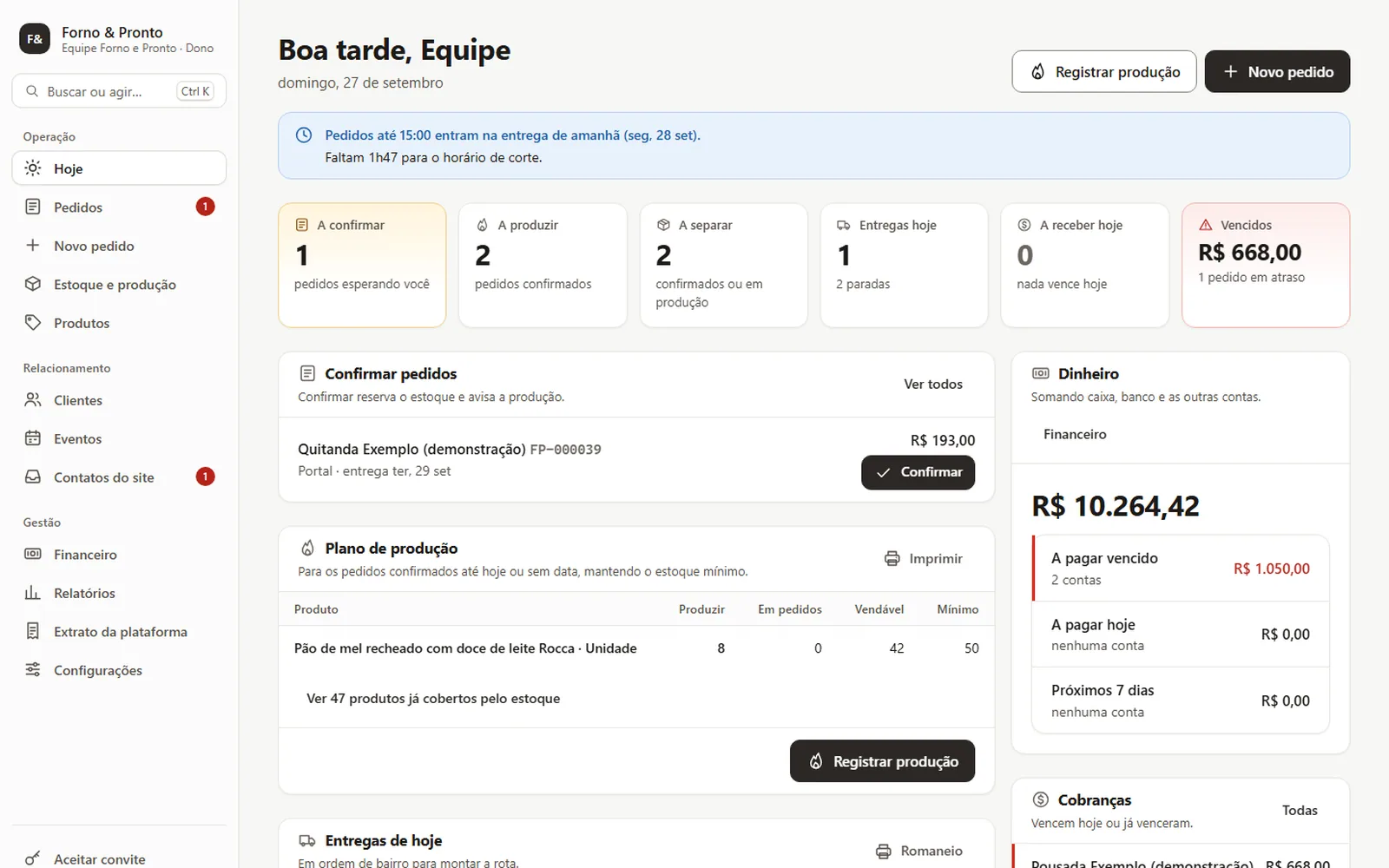
Task: Click Registrar produção below production plan
Action: pyautogui.click(x=882, y=761)
